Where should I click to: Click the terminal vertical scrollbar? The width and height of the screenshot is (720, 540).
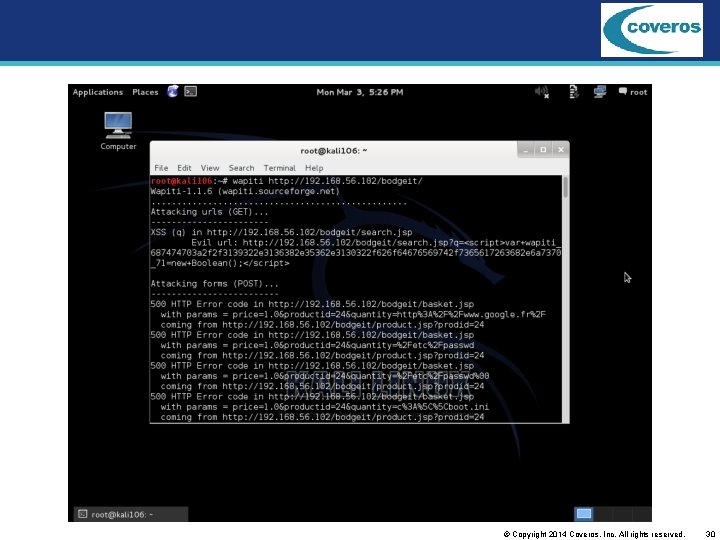pyautogui.click(x=565, y=299)
